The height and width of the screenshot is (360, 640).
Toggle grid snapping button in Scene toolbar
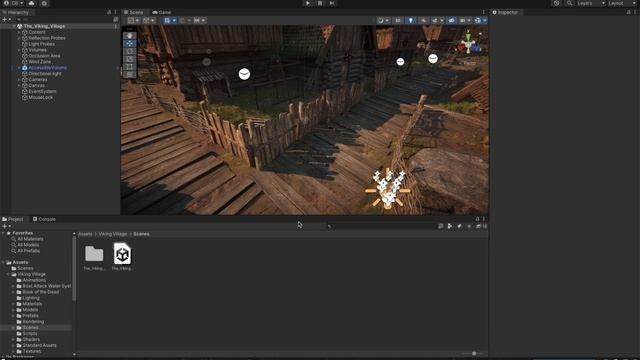pyautogui.click(x=182, y=20)
